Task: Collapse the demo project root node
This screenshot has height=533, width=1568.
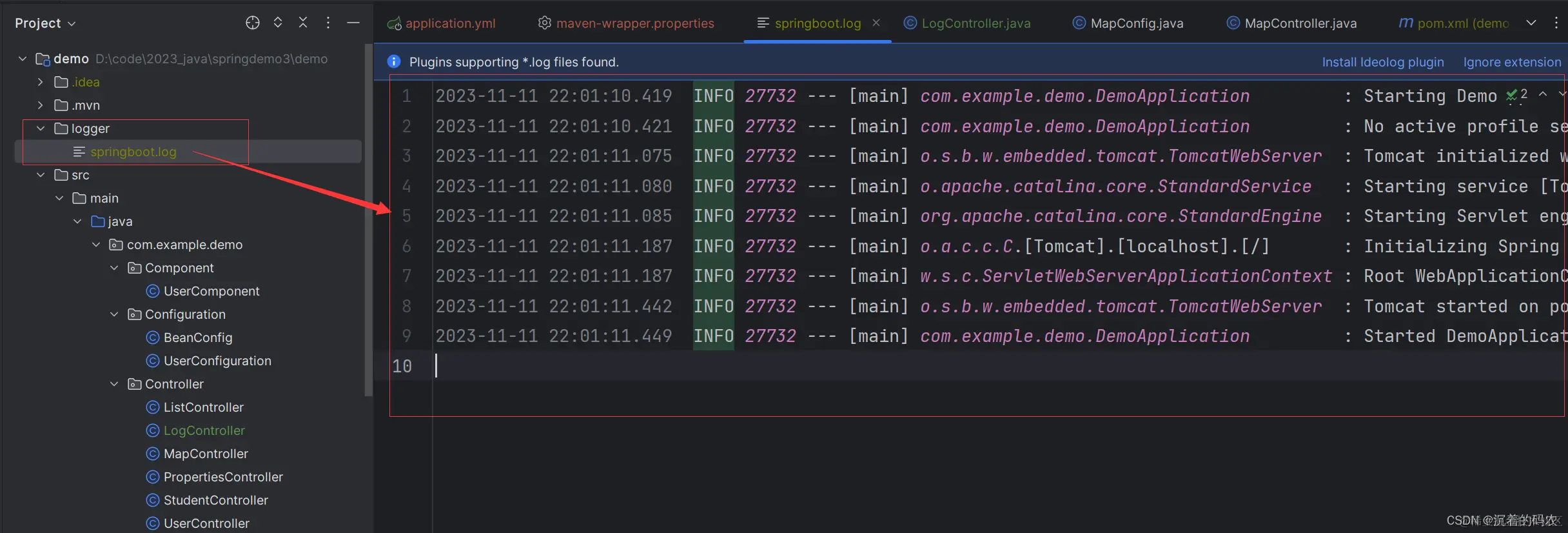Action: tap(23, 59)
